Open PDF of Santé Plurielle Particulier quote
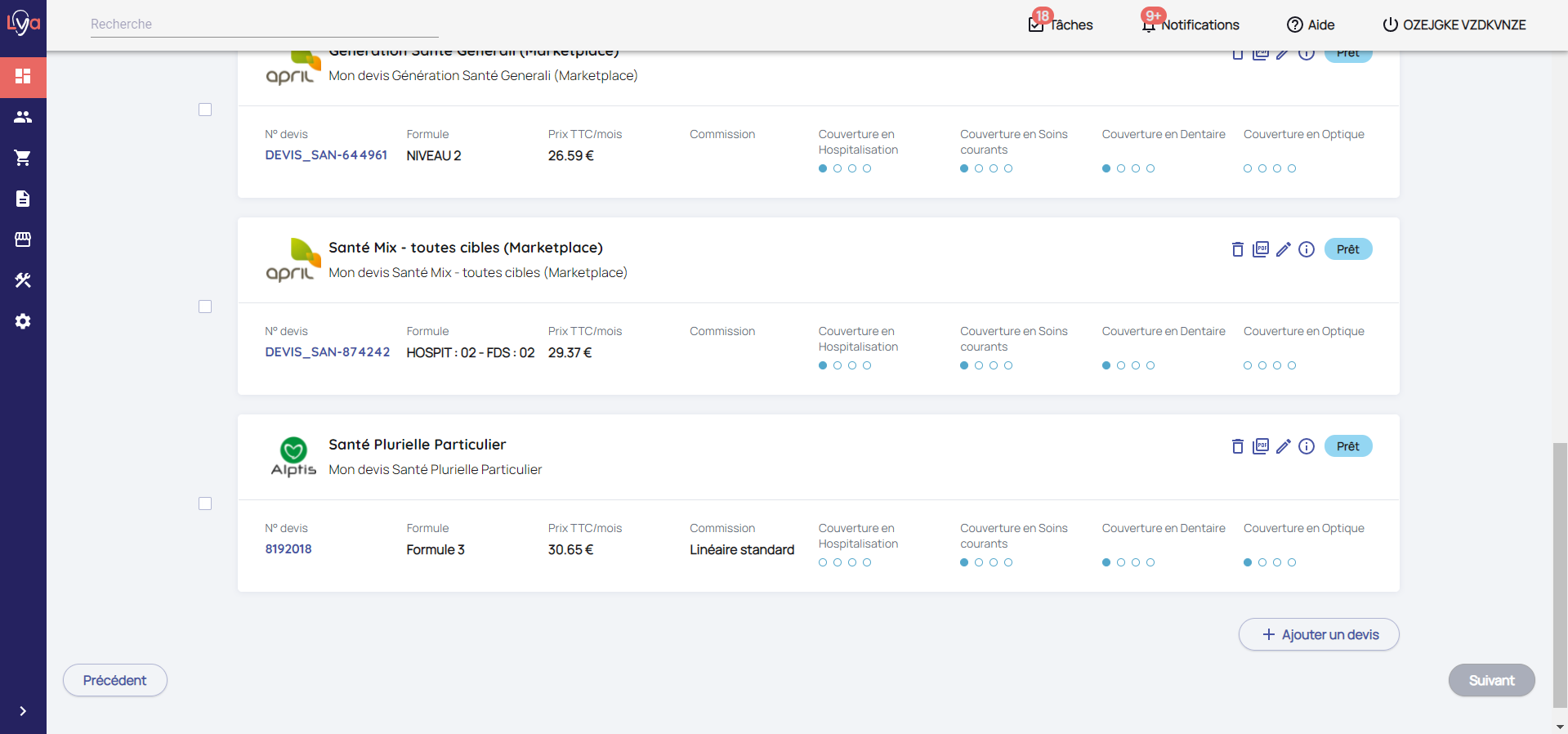Viewport: 1568px width, 734px height. [1261, 446]
